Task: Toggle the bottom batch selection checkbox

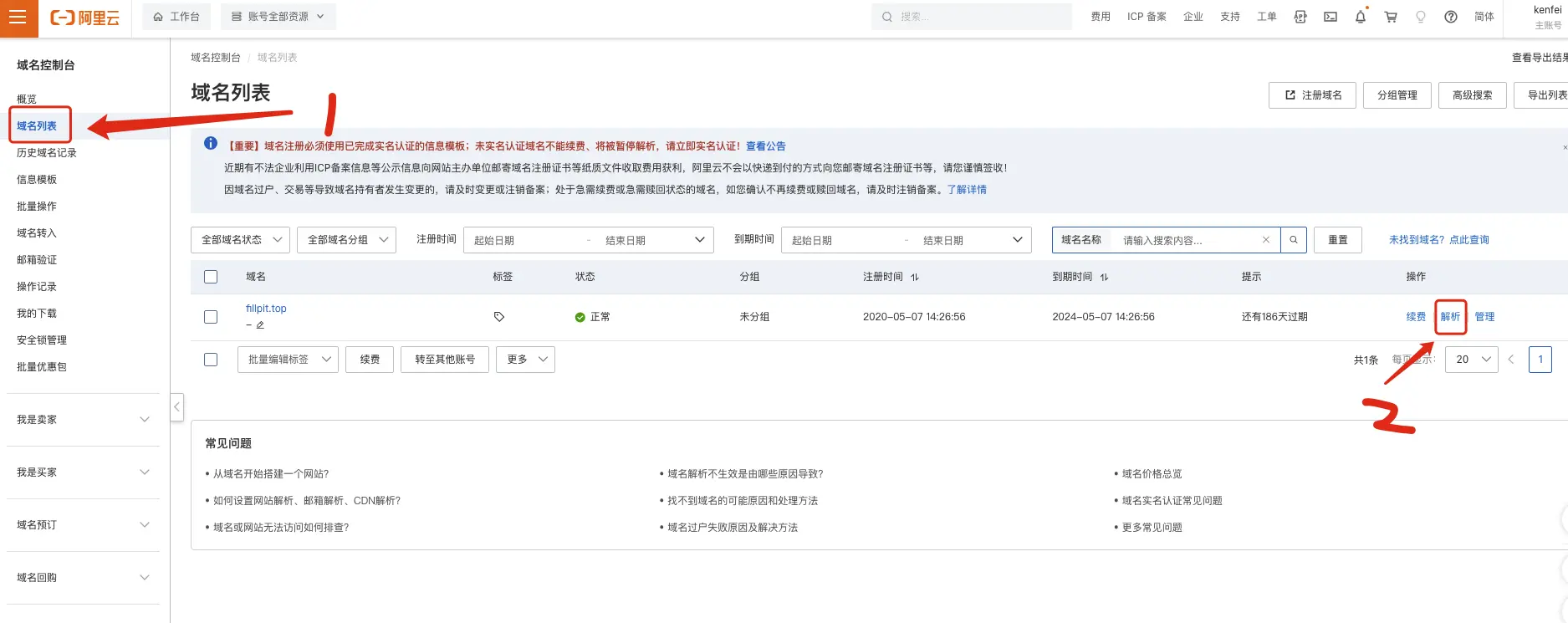Action: pos(211,360)
